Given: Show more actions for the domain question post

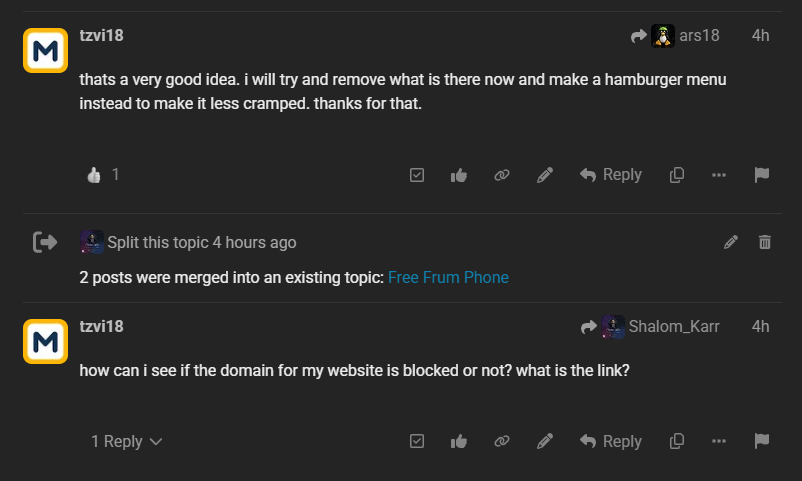Looking at the screenshot, I should click(719, 441).
